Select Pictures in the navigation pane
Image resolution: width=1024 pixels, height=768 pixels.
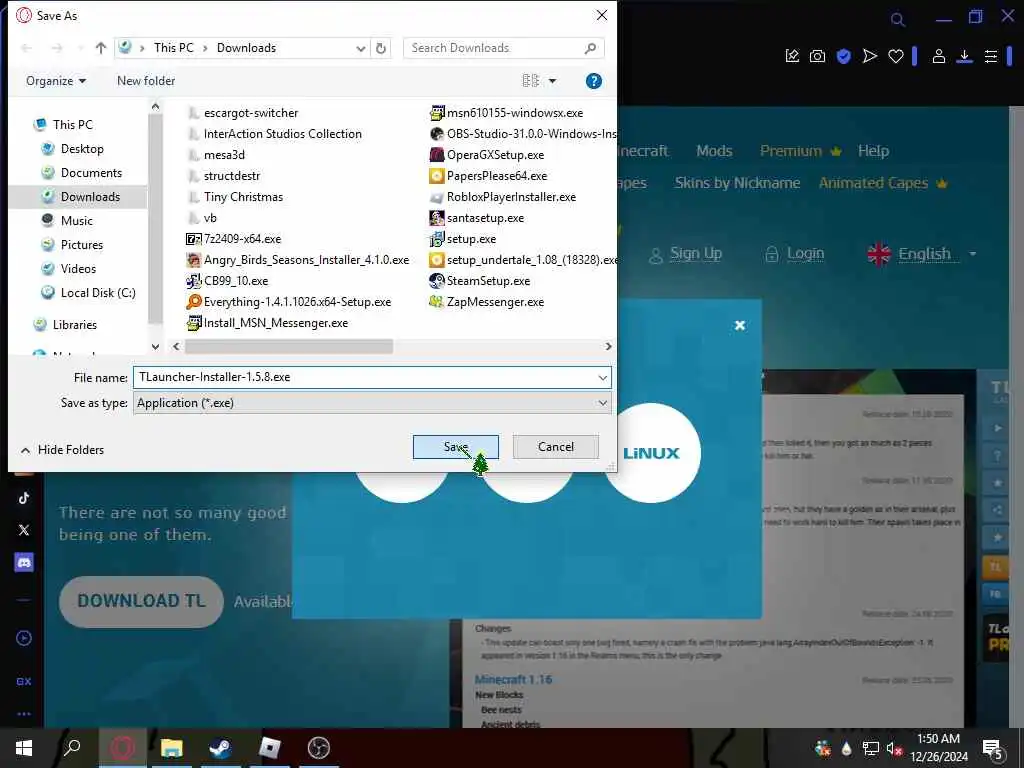pyautogui.click(x=82, y=245)
